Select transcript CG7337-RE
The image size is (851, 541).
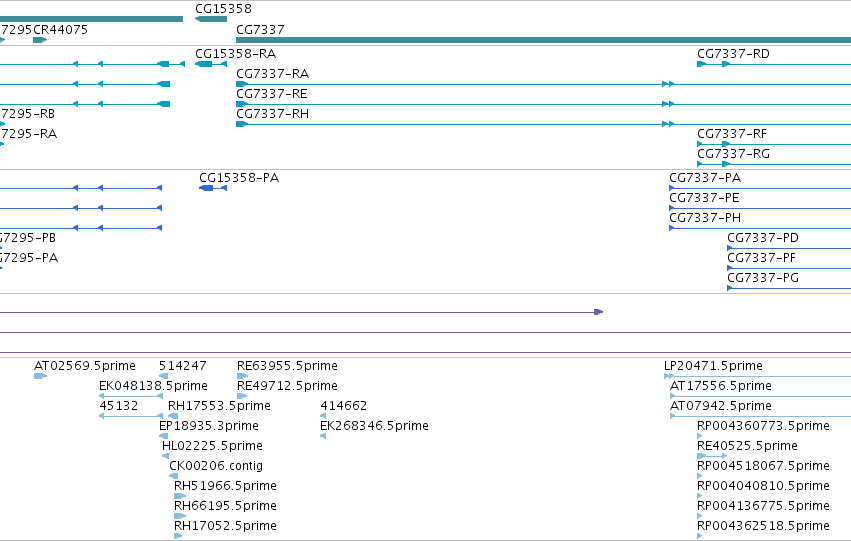(272, 94)
